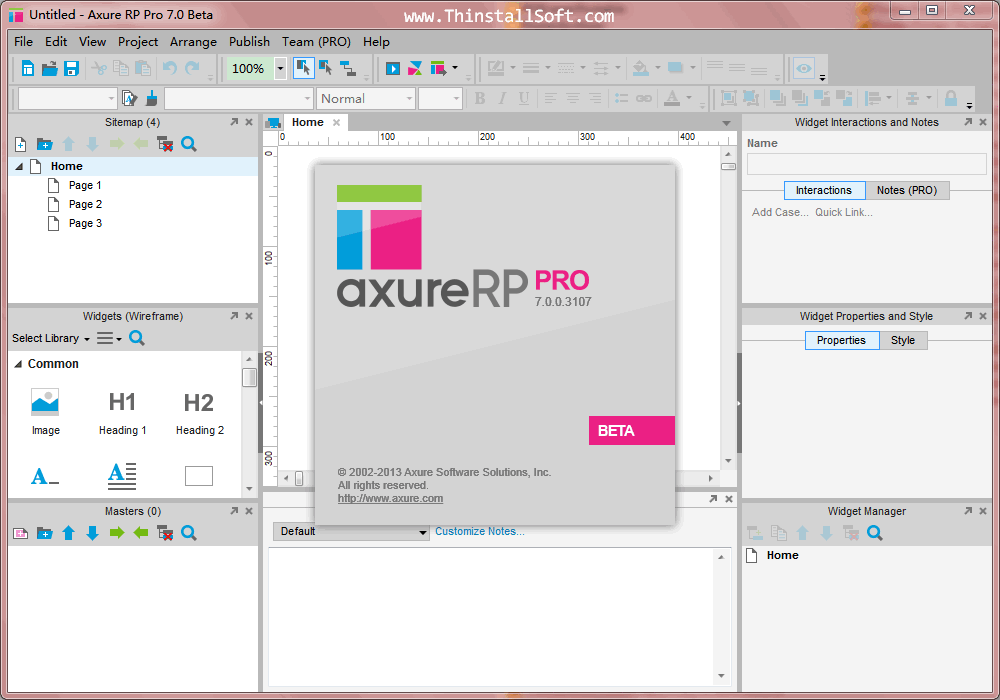The image size is (1000, 700).
Task: Open the font color picker dropdown
Action: click(688, 98)
